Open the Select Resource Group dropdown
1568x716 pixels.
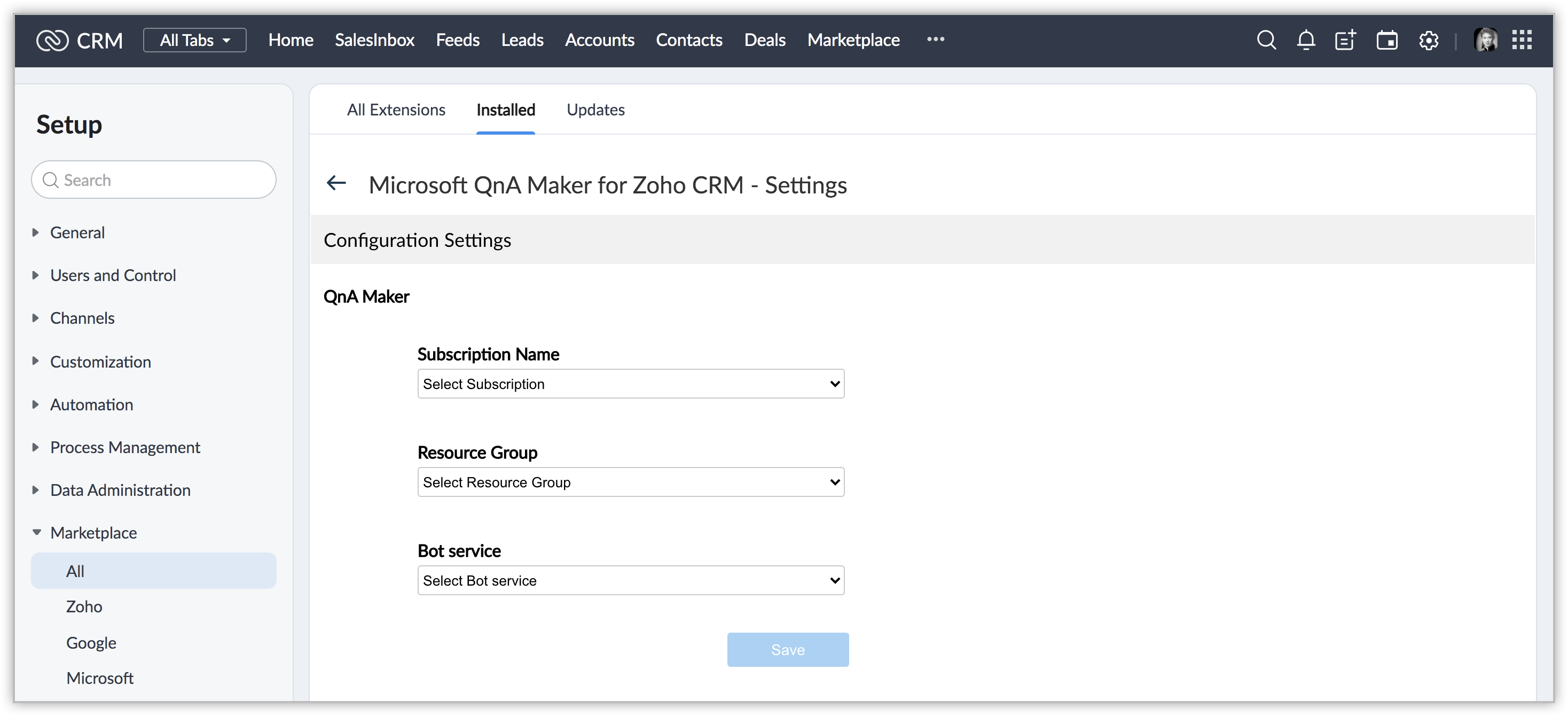[631, 482]
